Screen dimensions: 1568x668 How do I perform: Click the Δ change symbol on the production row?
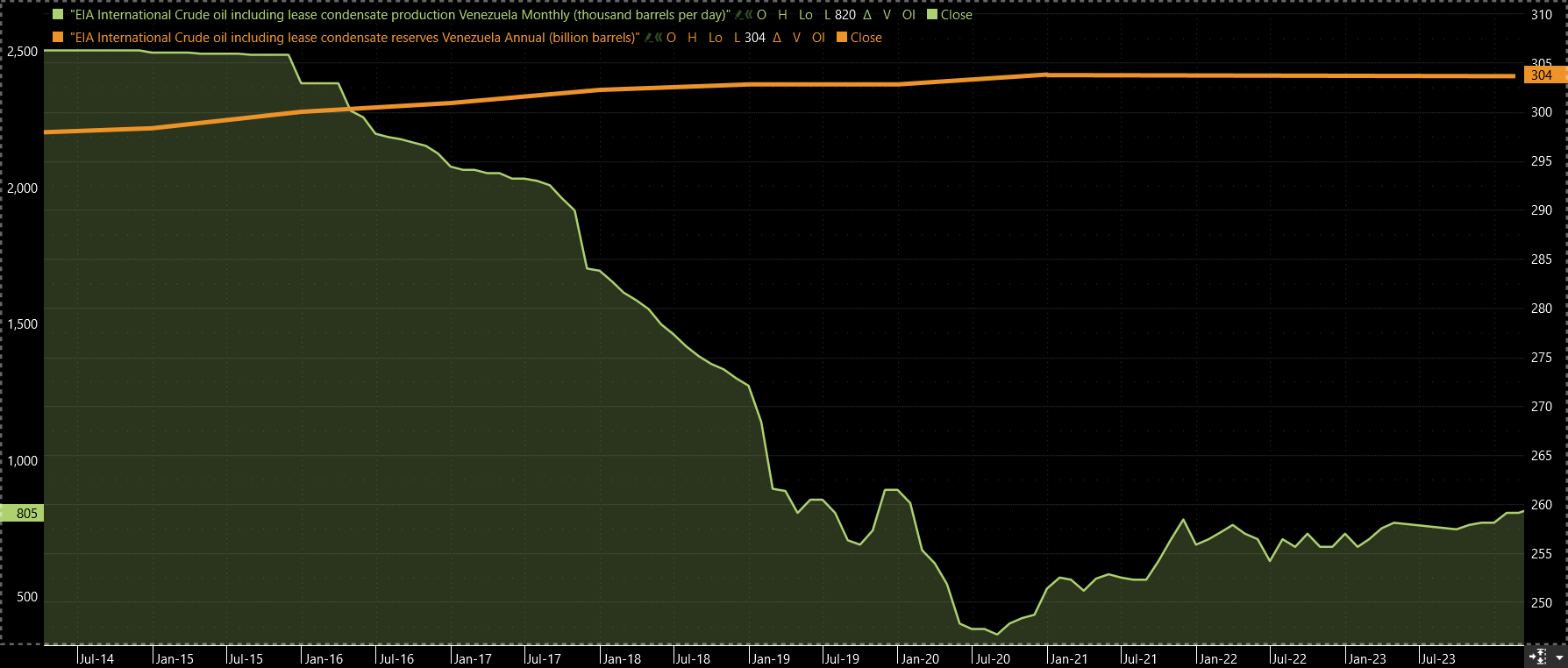click(867, 15)
